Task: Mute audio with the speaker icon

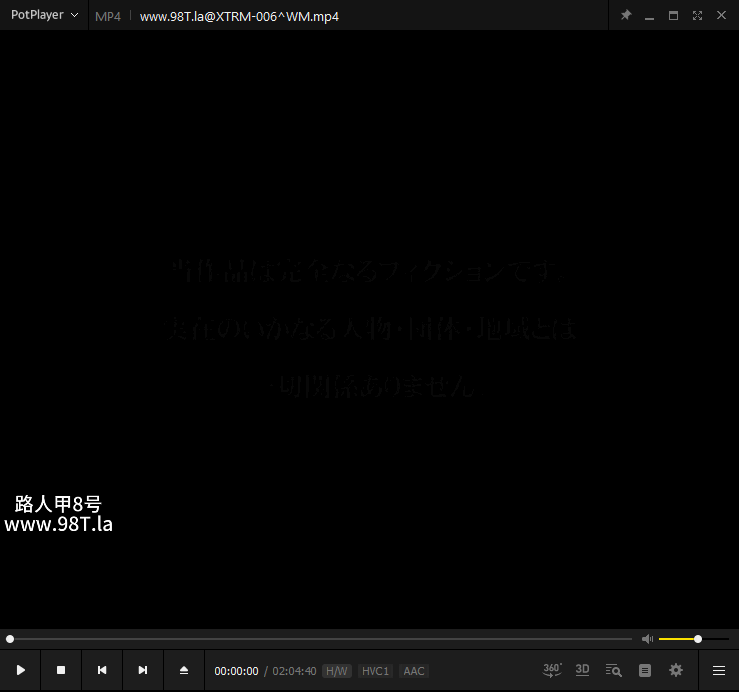Action: [x=647, y=638]
